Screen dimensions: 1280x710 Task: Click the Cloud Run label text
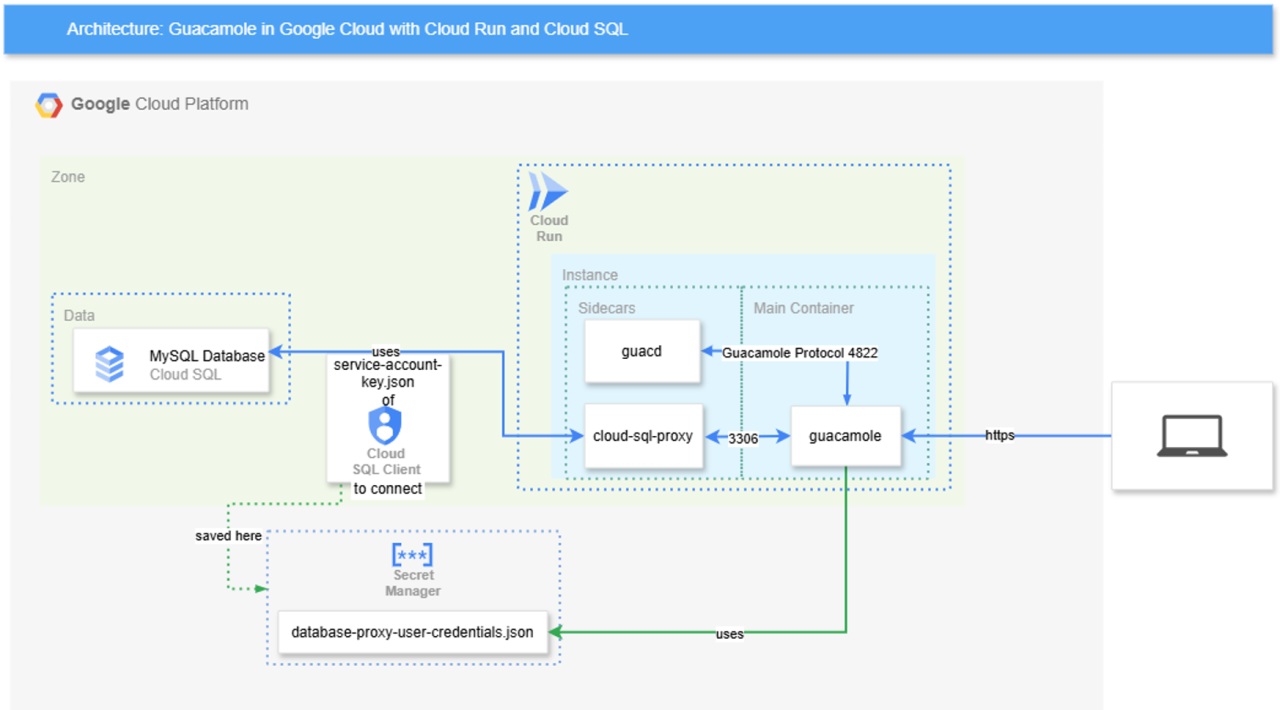[x=549, y=228]
